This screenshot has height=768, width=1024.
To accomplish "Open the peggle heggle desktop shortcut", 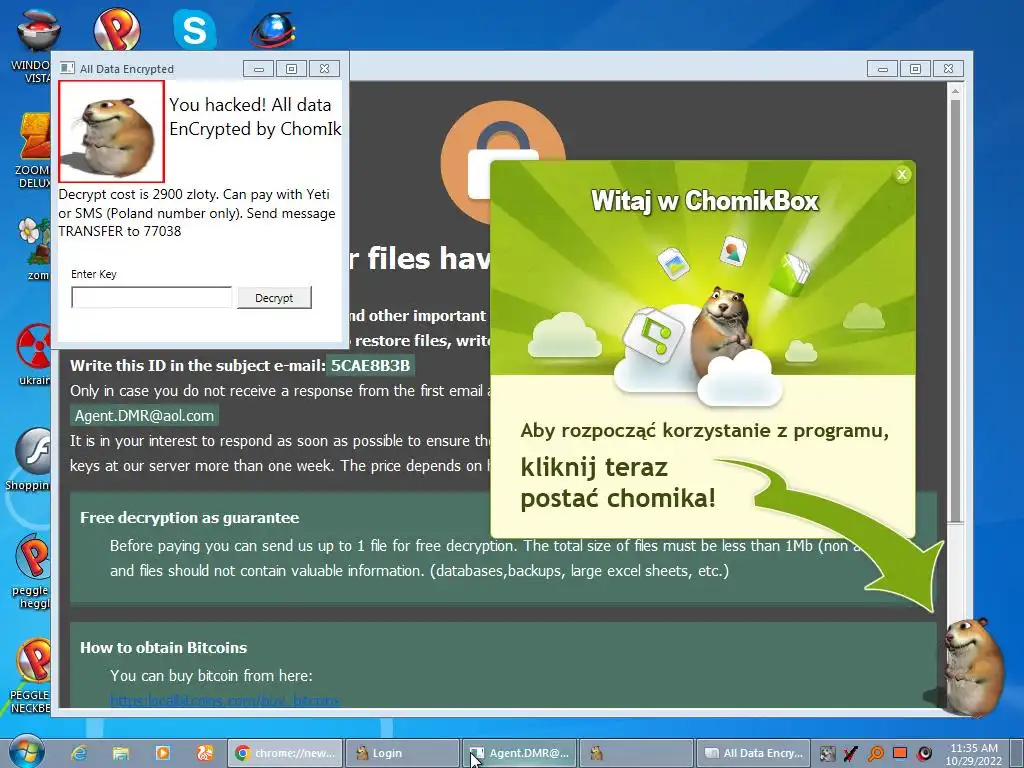I will tap(31, 571).
